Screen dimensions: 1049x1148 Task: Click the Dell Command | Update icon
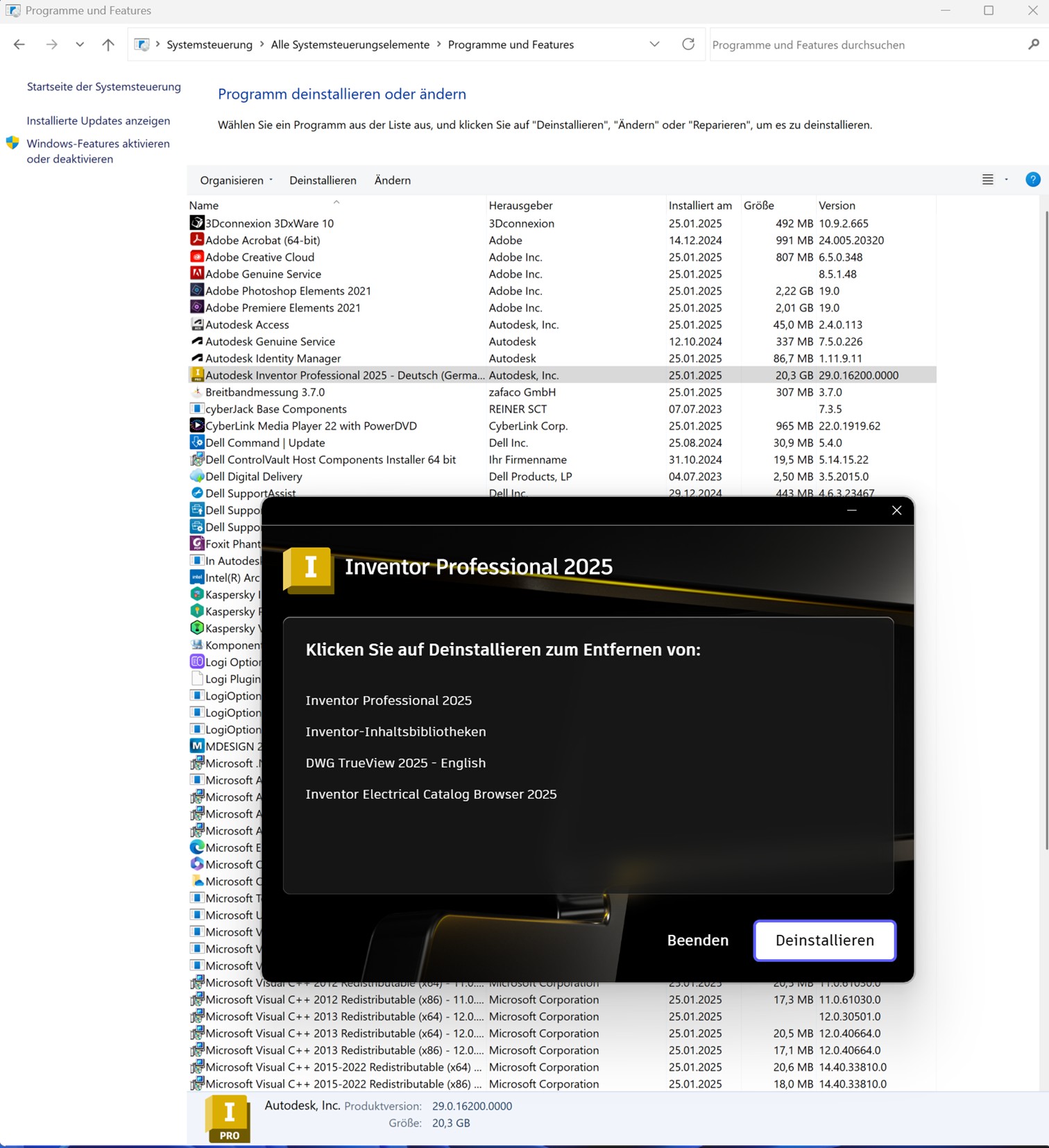click(x=197, y=442)
